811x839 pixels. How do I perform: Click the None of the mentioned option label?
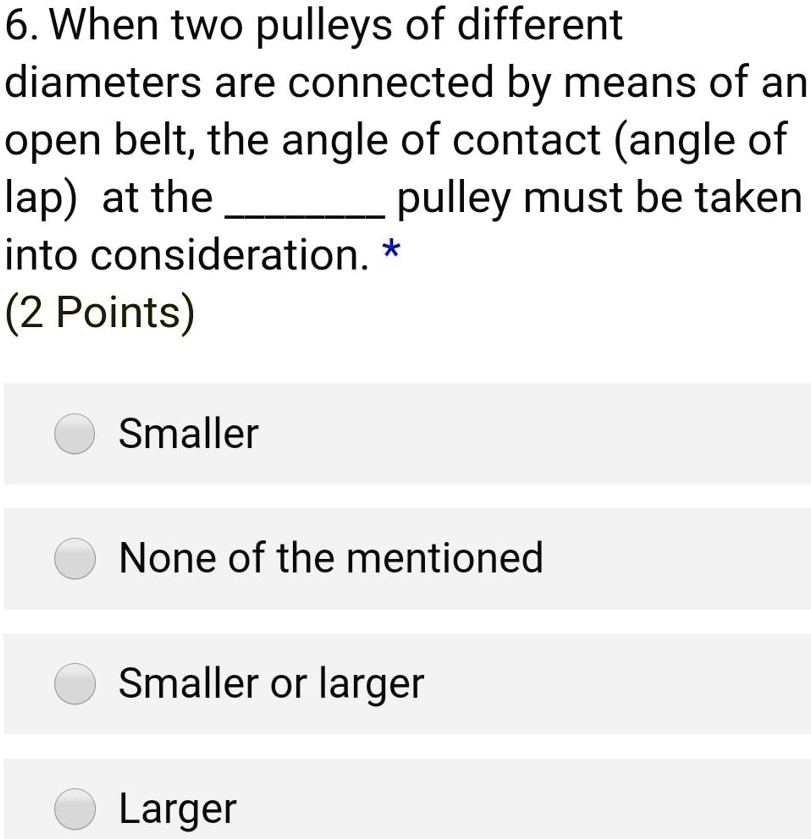tap(331, 560)
